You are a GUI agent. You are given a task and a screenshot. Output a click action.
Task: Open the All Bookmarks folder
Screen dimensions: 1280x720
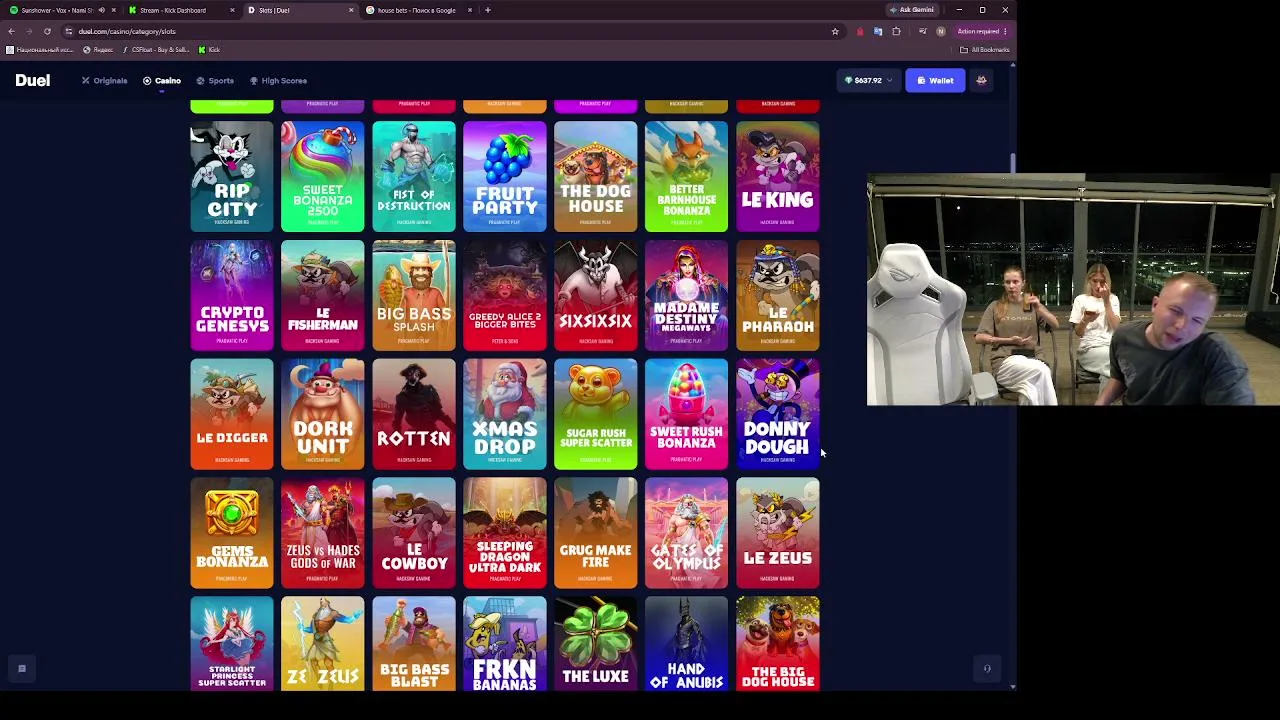(x=984, y=49)
